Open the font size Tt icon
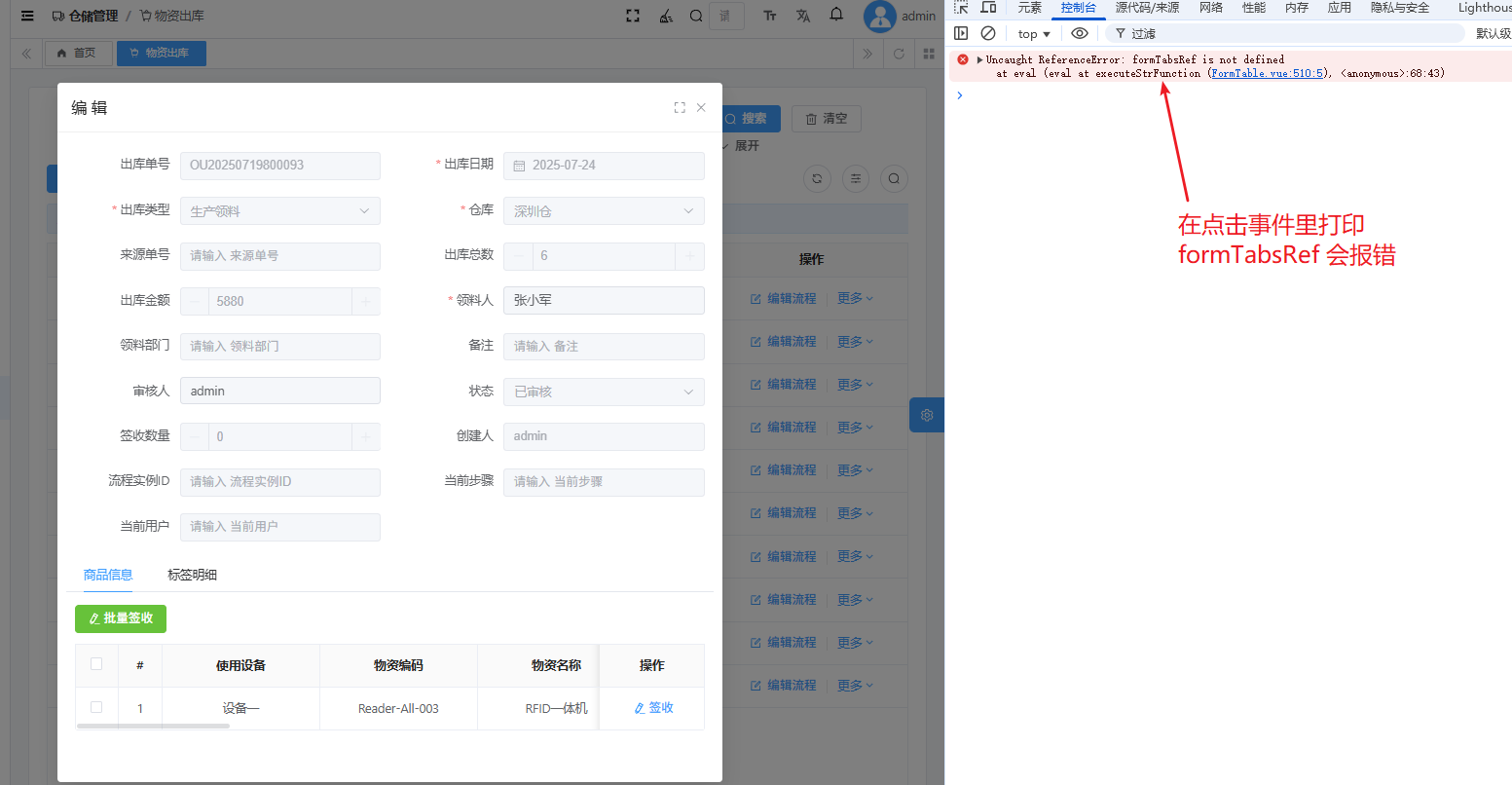The height and width of the screenshot is (785, 1512). (770, 16)
